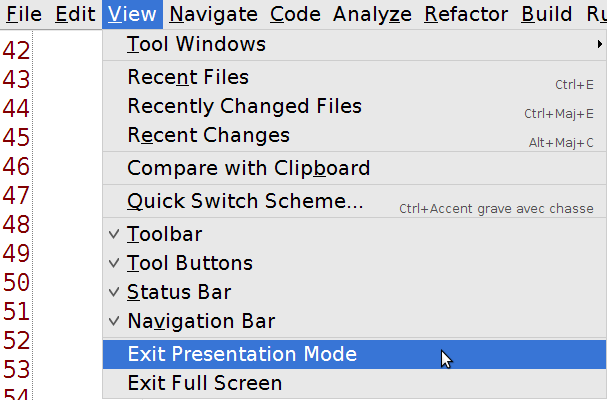Disable the Status Bar option
Viewport: 607px width, 400px height.
click(x=179, y=293)
